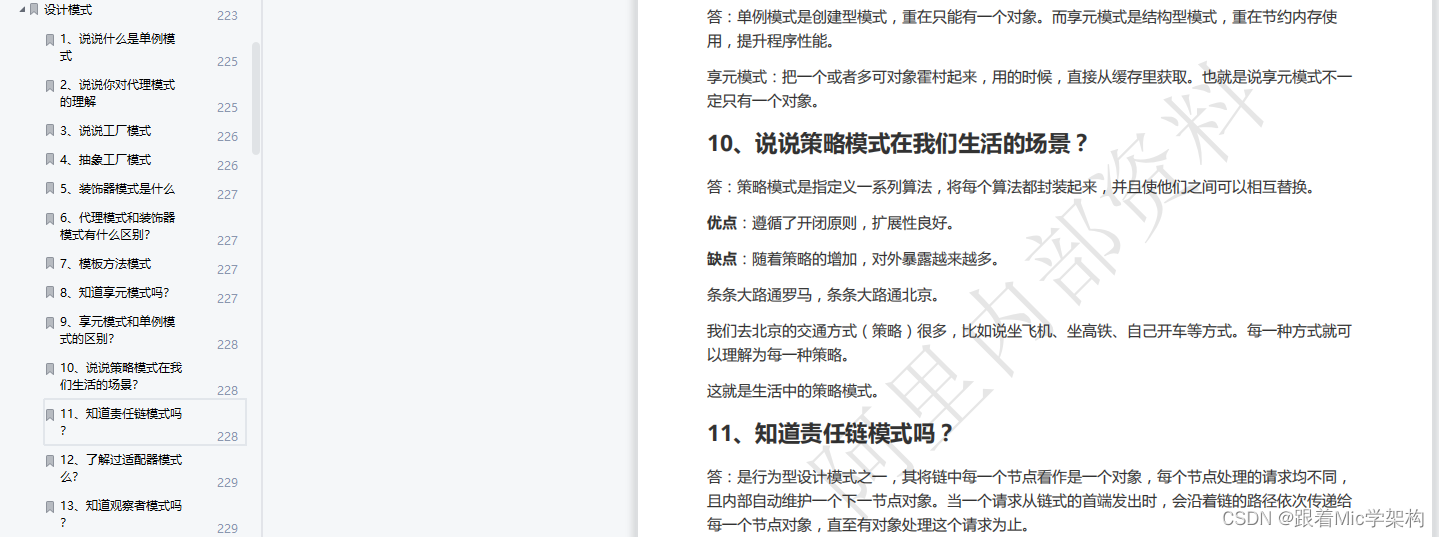The image size is (1439, 537).
Task: Click bookmark icon for 8、知道享元模式吗
Action: (x=50, y=293)
